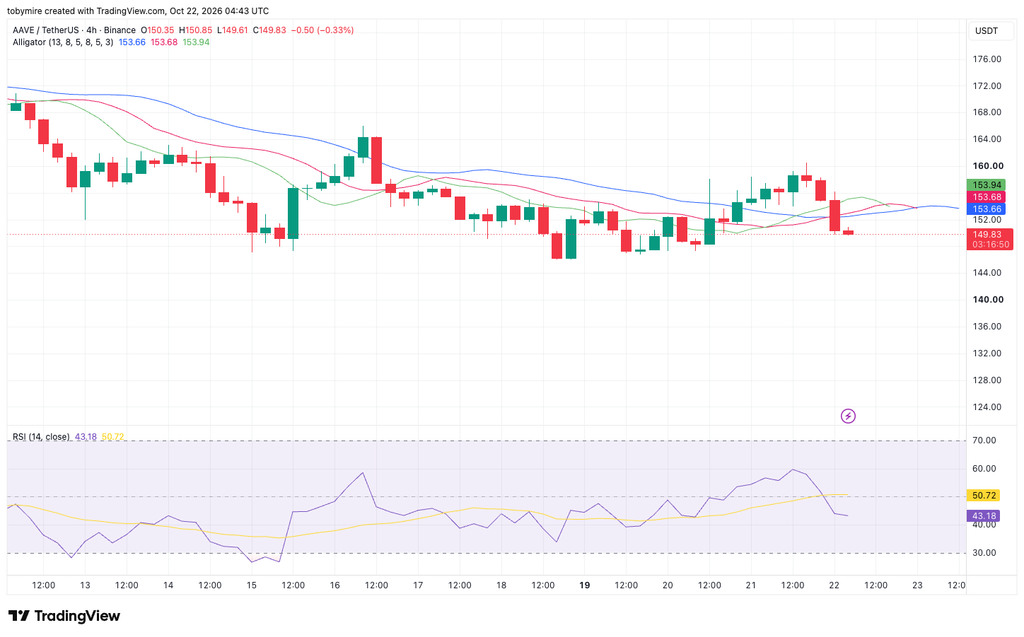
Task: Click the pink 153.68 price axis tag
Action: coord(986,197)
